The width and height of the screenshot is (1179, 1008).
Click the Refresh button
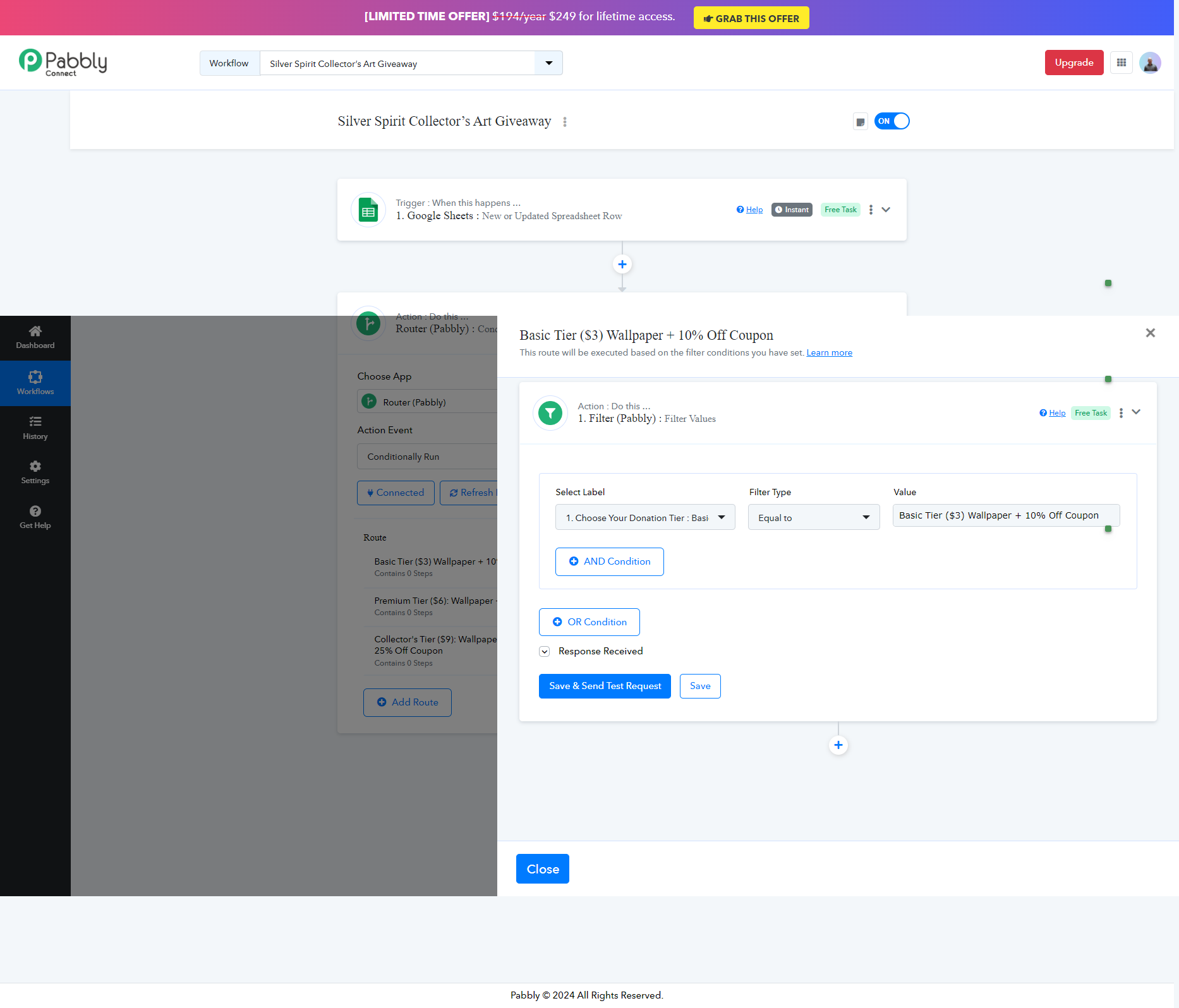[x=469, y=493]
